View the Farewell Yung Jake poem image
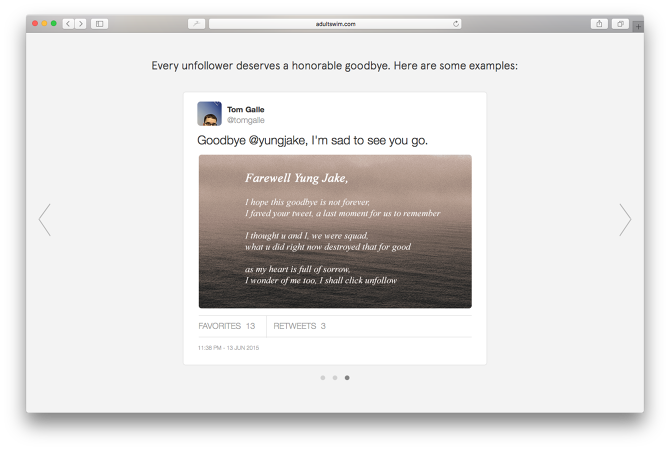This screenshot has width=670, height=450. (335, 231)
